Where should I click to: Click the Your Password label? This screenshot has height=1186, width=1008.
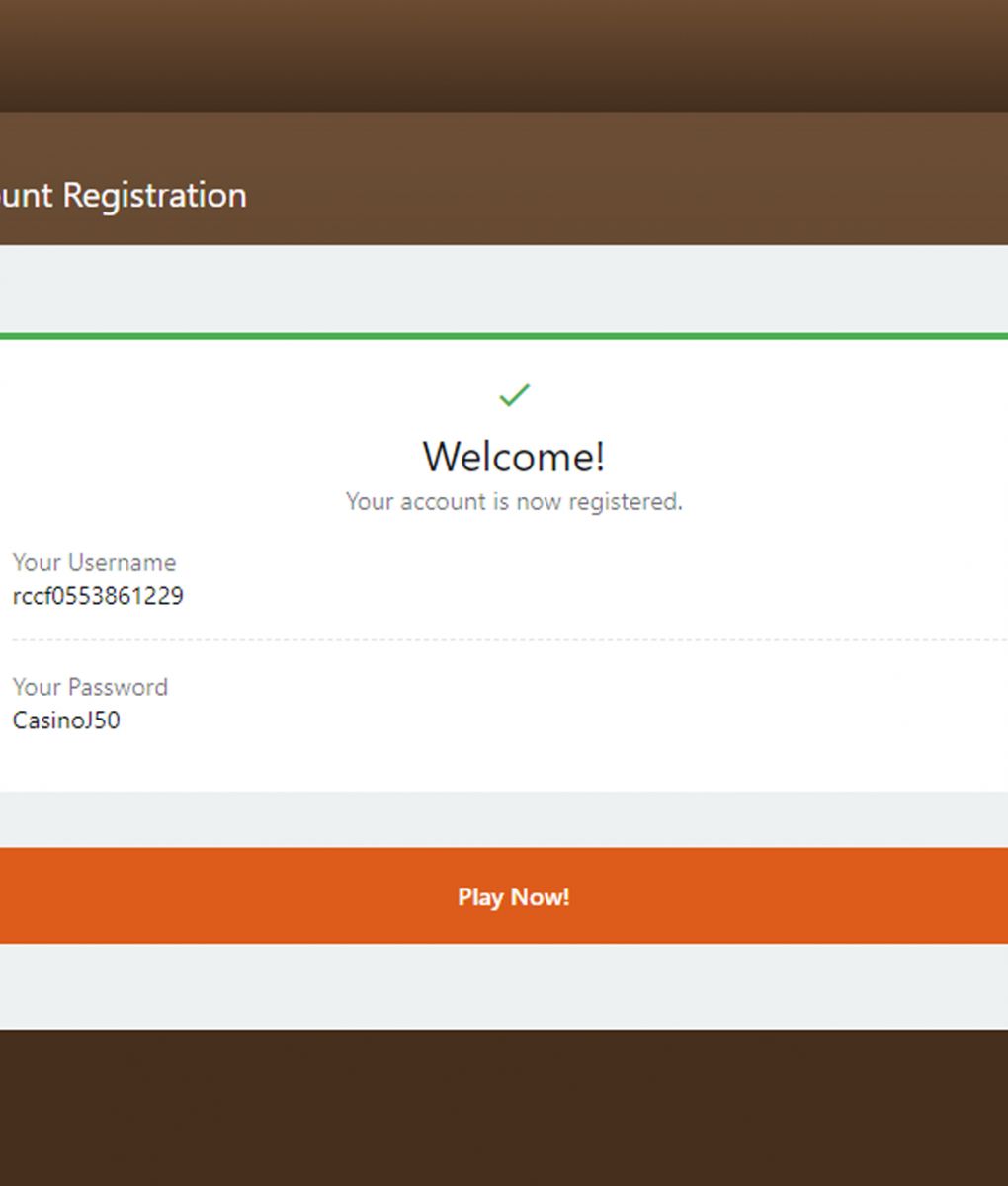point(90,687)
